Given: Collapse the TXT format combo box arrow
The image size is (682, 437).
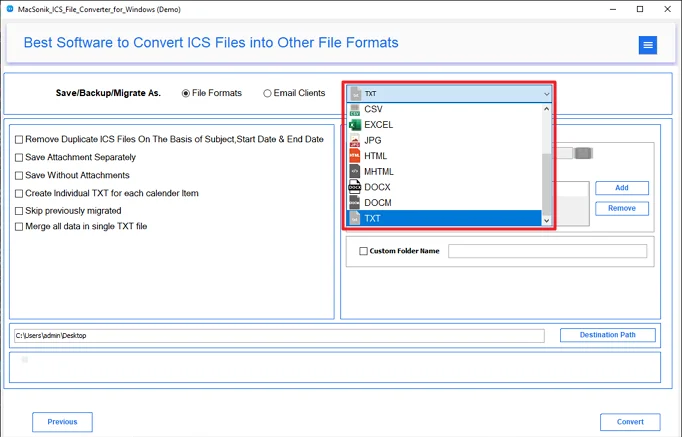Looking at the screenshot, I should coord(546,93).
